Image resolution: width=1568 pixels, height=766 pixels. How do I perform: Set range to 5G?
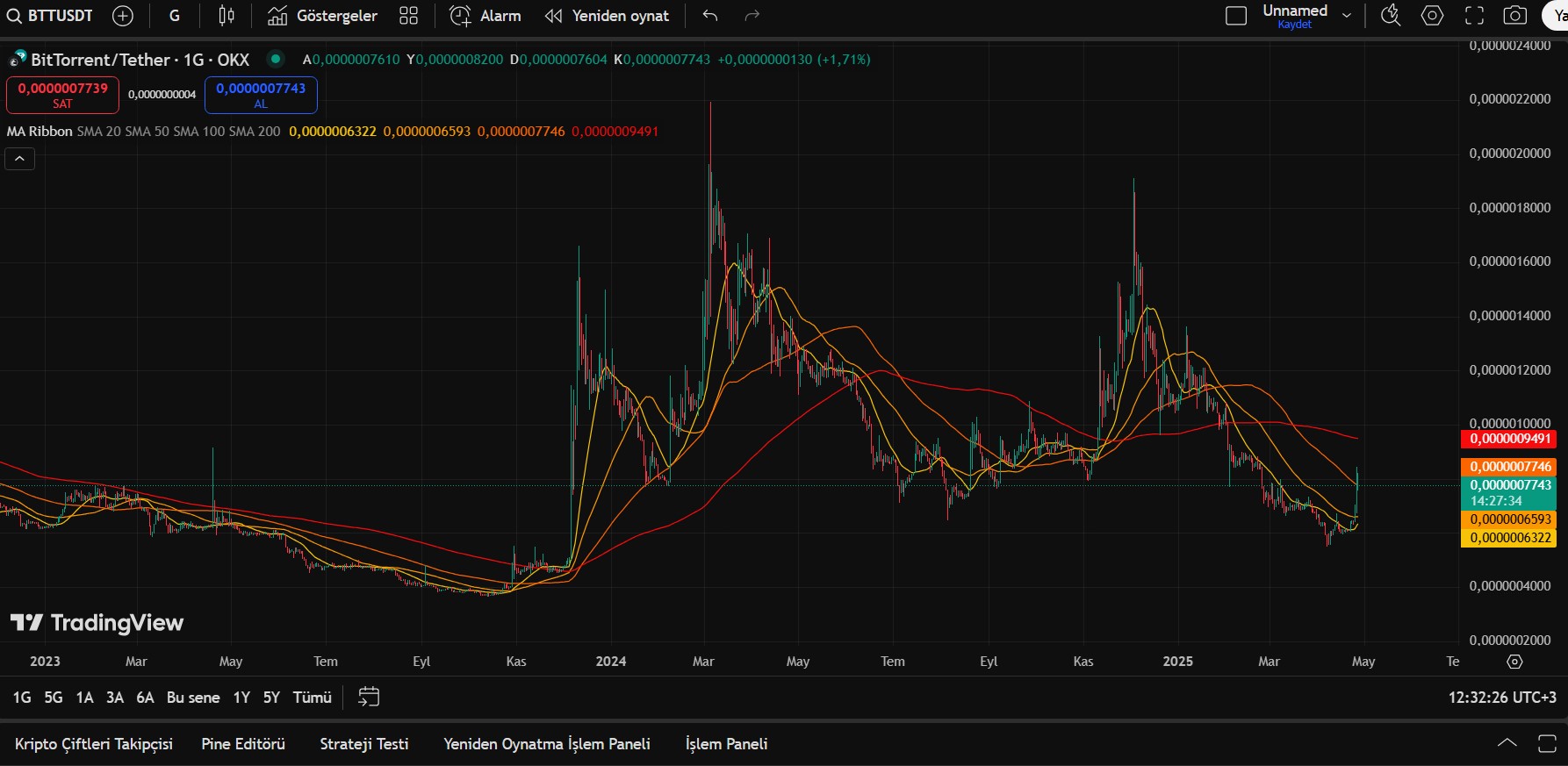point(54,698)
